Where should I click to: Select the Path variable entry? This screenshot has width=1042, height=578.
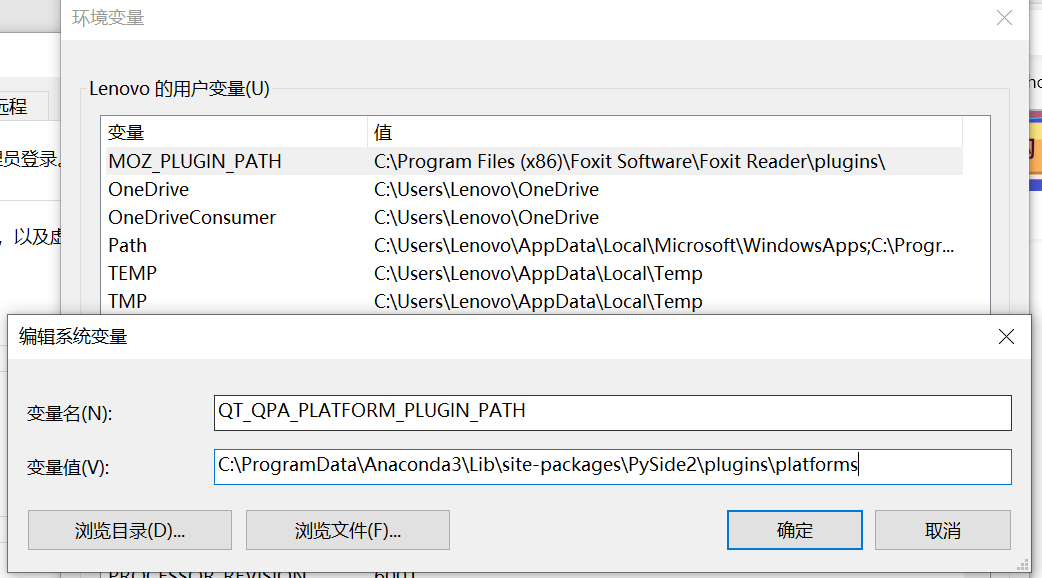pyautogui.click(x=127, y=245)
